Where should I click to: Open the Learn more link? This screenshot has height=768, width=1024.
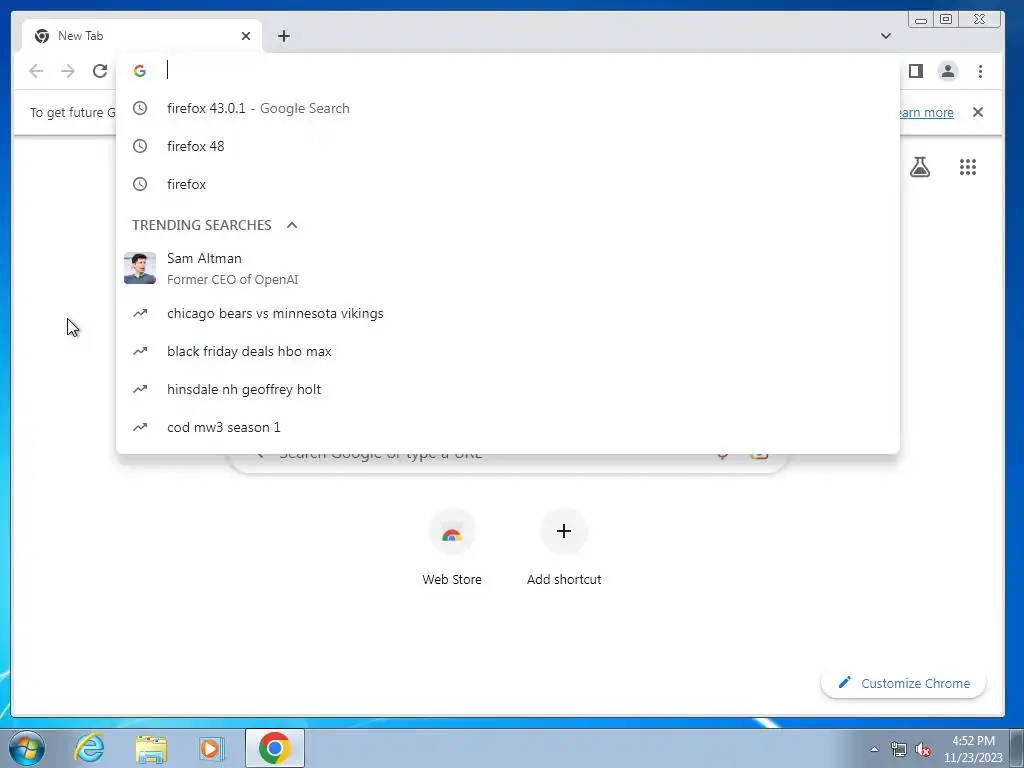point(927,112)
